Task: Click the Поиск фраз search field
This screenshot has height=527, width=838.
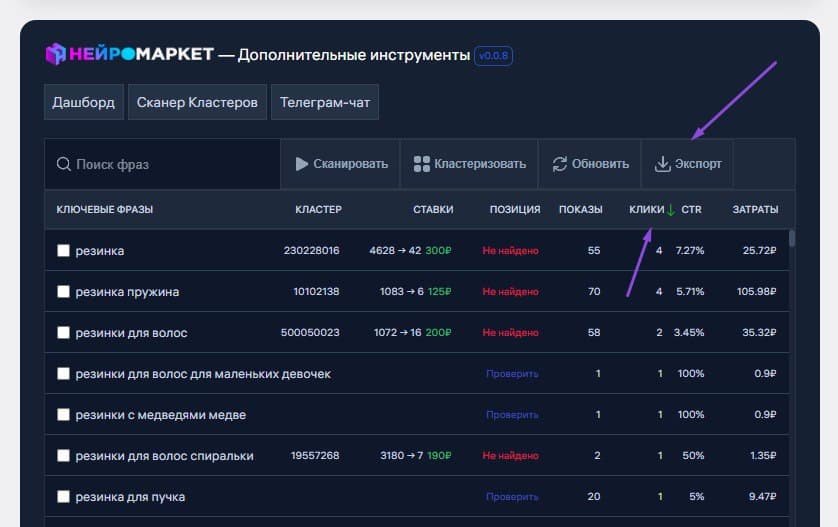Action: [163, 164]
